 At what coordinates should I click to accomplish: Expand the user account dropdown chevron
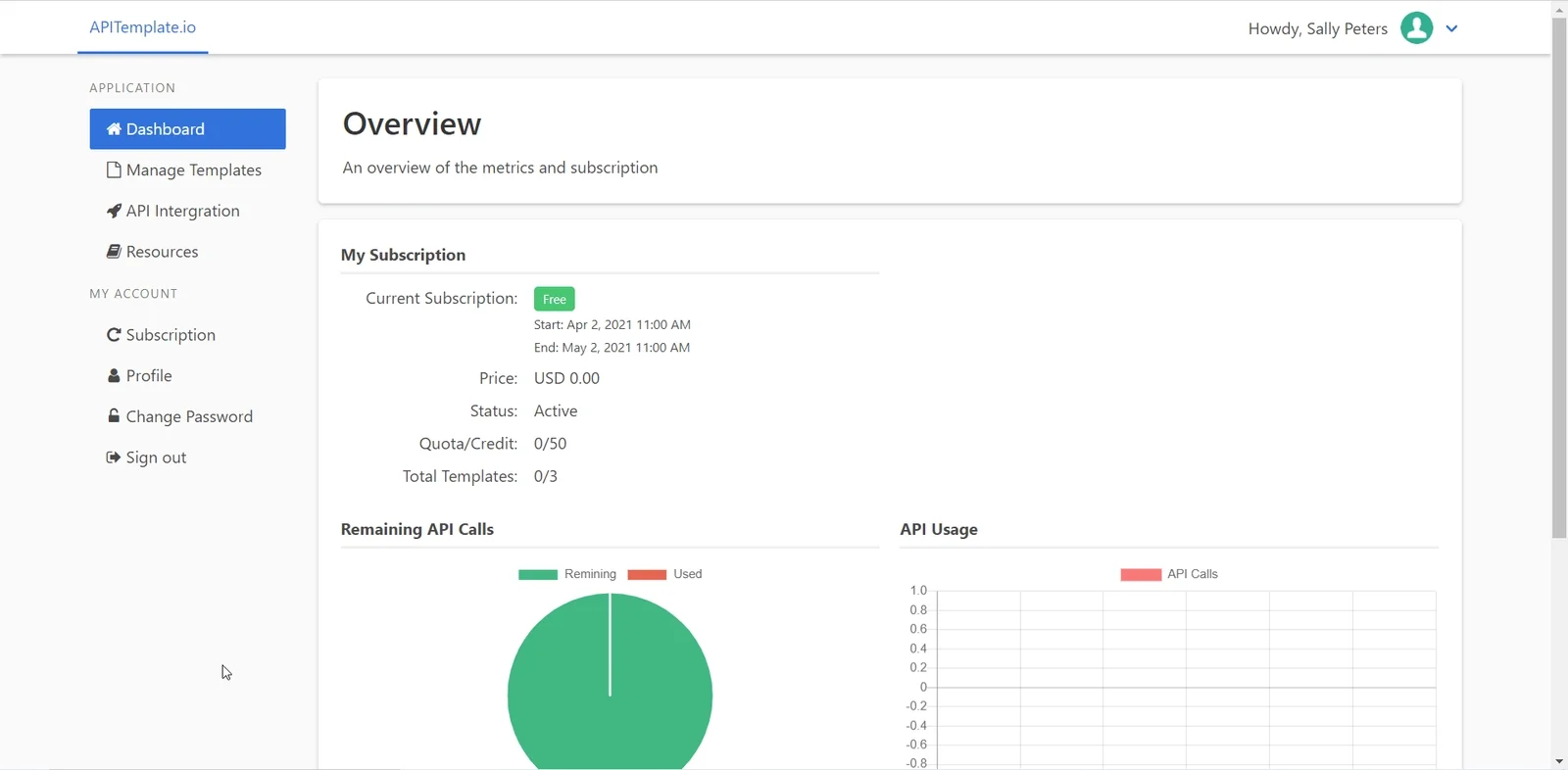click(1451, 28)
